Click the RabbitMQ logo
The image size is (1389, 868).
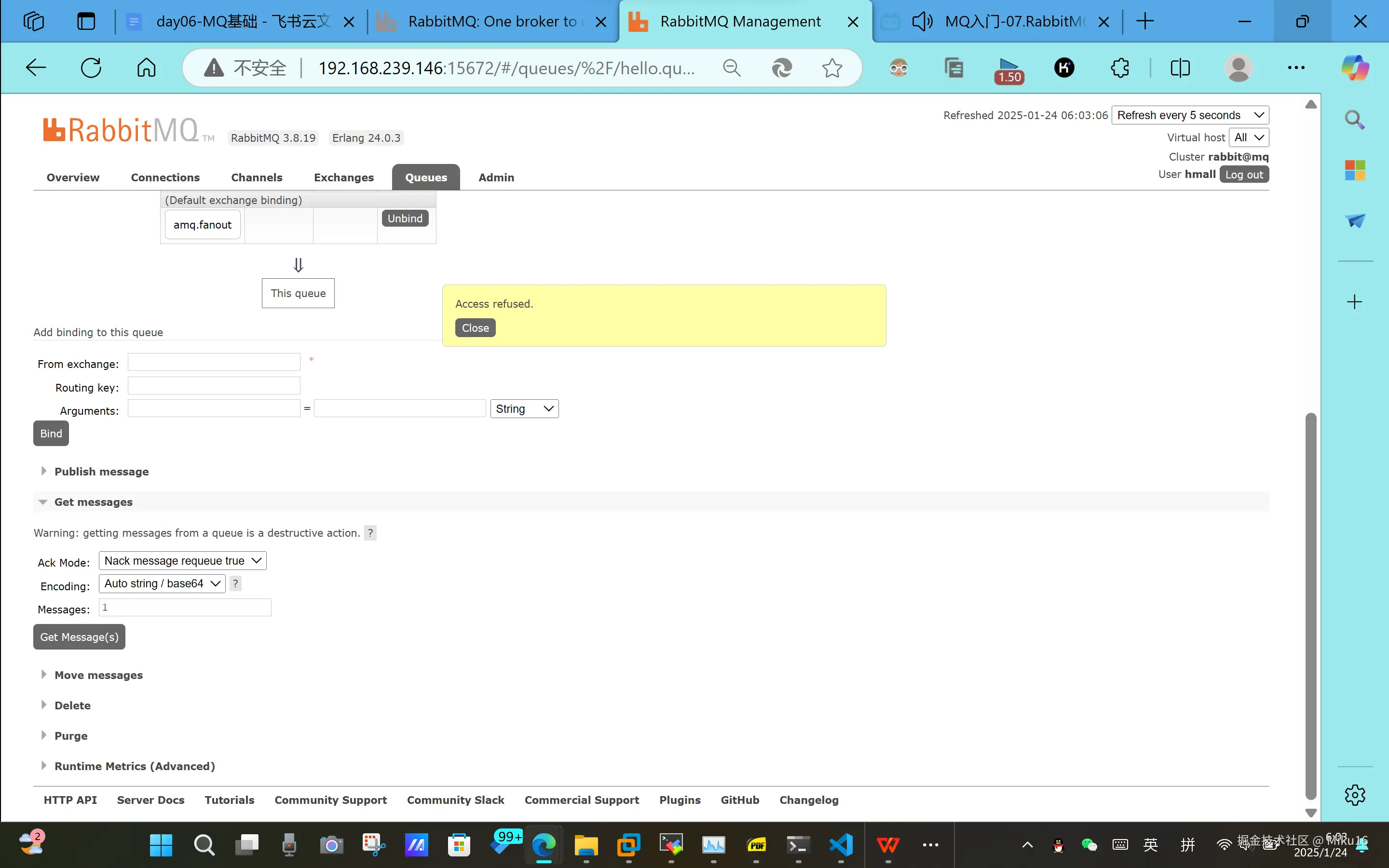121,131
